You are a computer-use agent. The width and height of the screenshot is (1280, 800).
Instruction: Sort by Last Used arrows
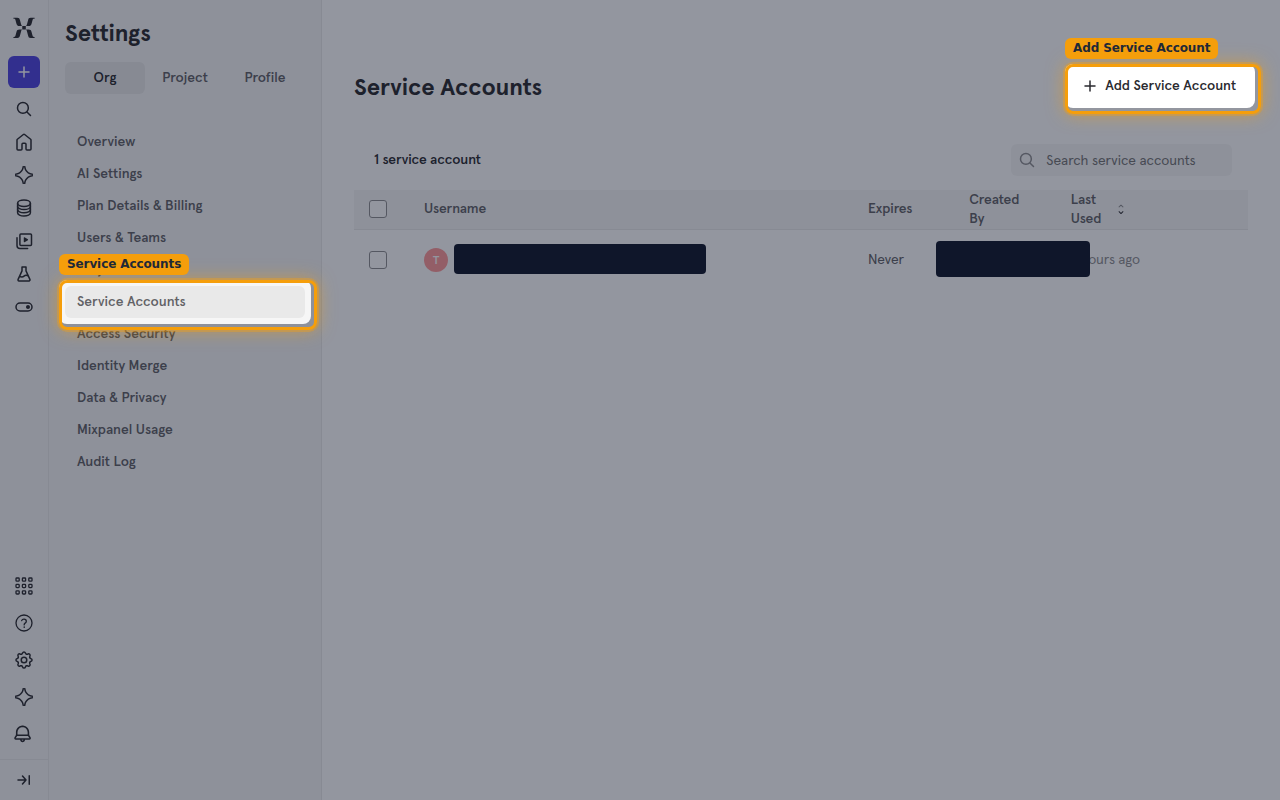click(x=1121, y=209)
